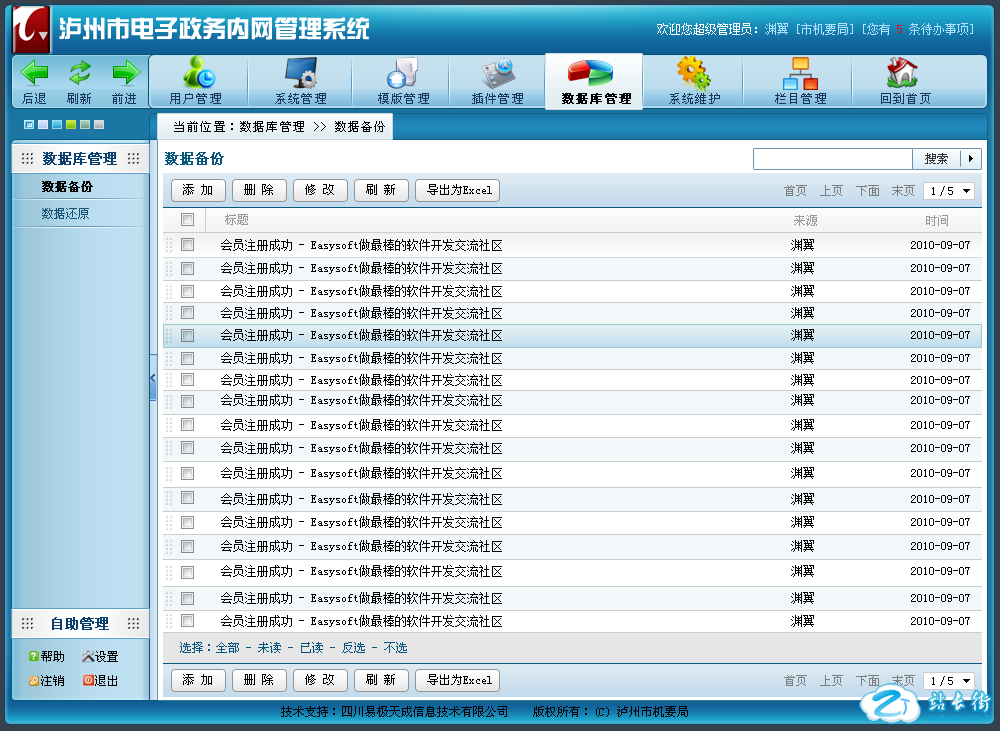Open the top page number 1/5 dropdown
The image size is (1000, 731).
coord(949,191)
